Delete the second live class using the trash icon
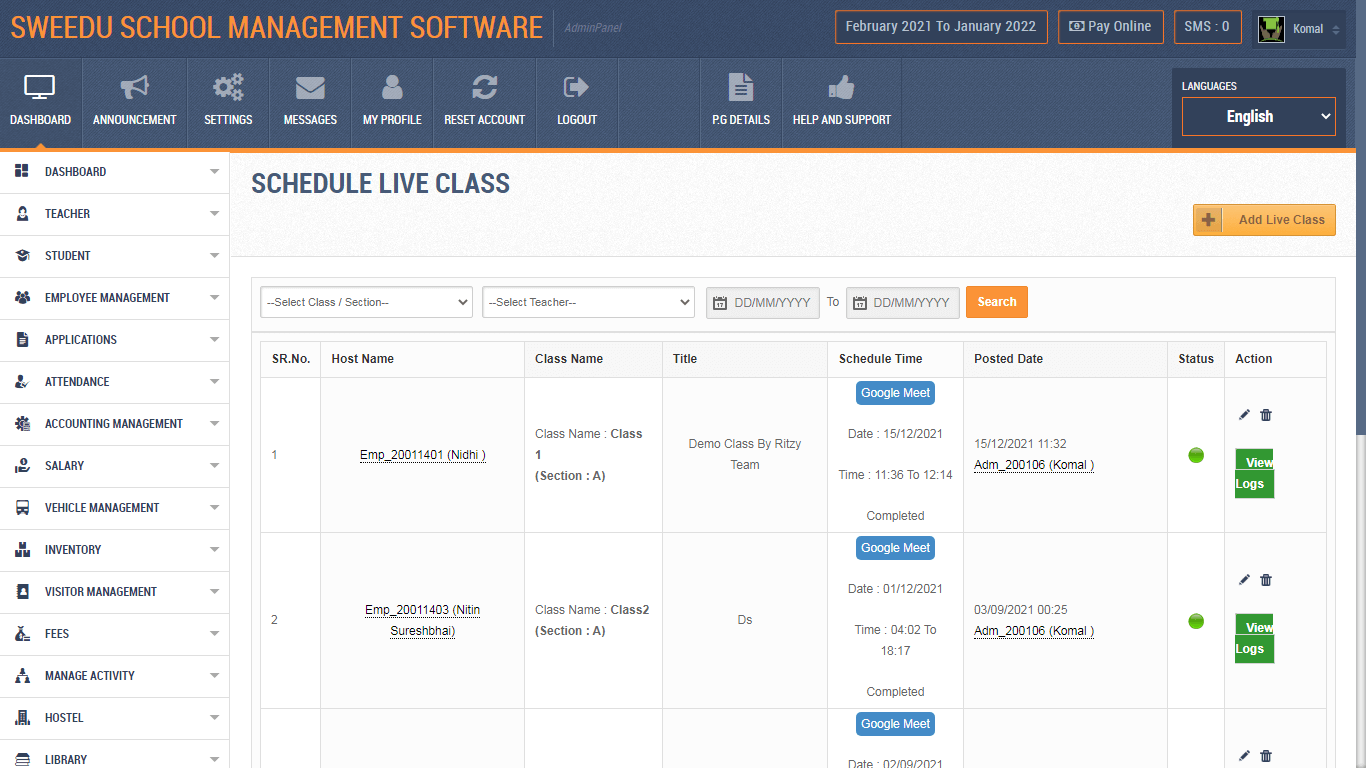 [x=1266, y=579]
